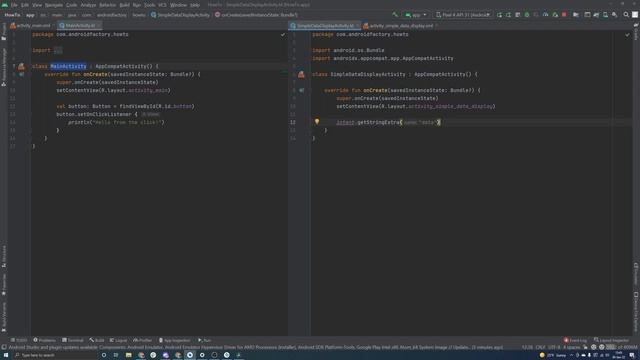The width and height of the screenshot is (640, 360).
Task: Click the updates available status bar message
Action: tap(256, 347)
